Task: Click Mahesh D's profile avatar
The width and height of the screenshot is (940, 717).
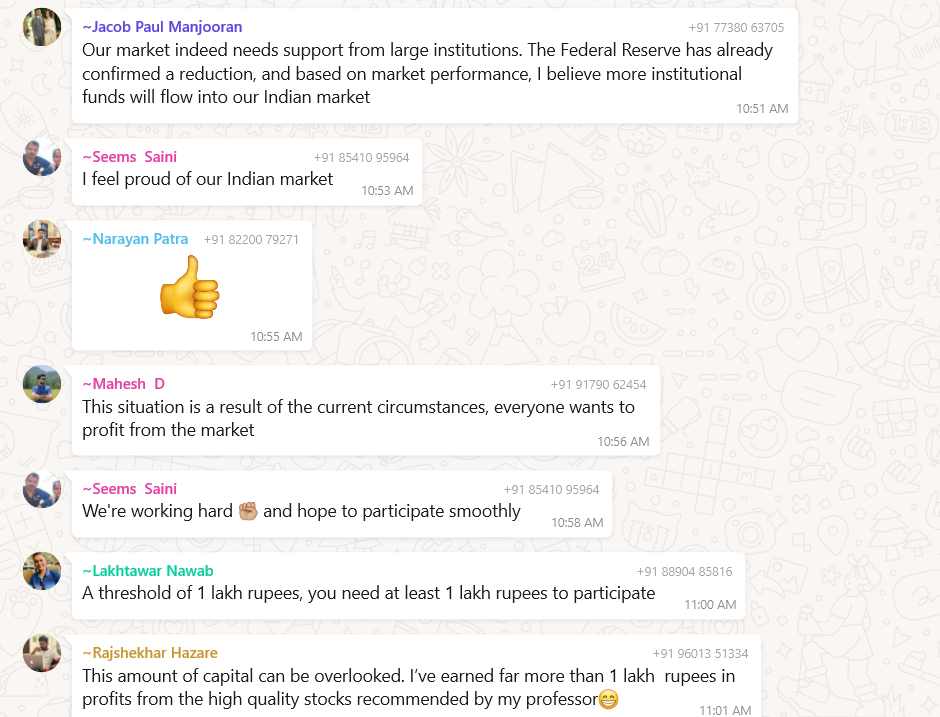Action: tap(42, 384)
